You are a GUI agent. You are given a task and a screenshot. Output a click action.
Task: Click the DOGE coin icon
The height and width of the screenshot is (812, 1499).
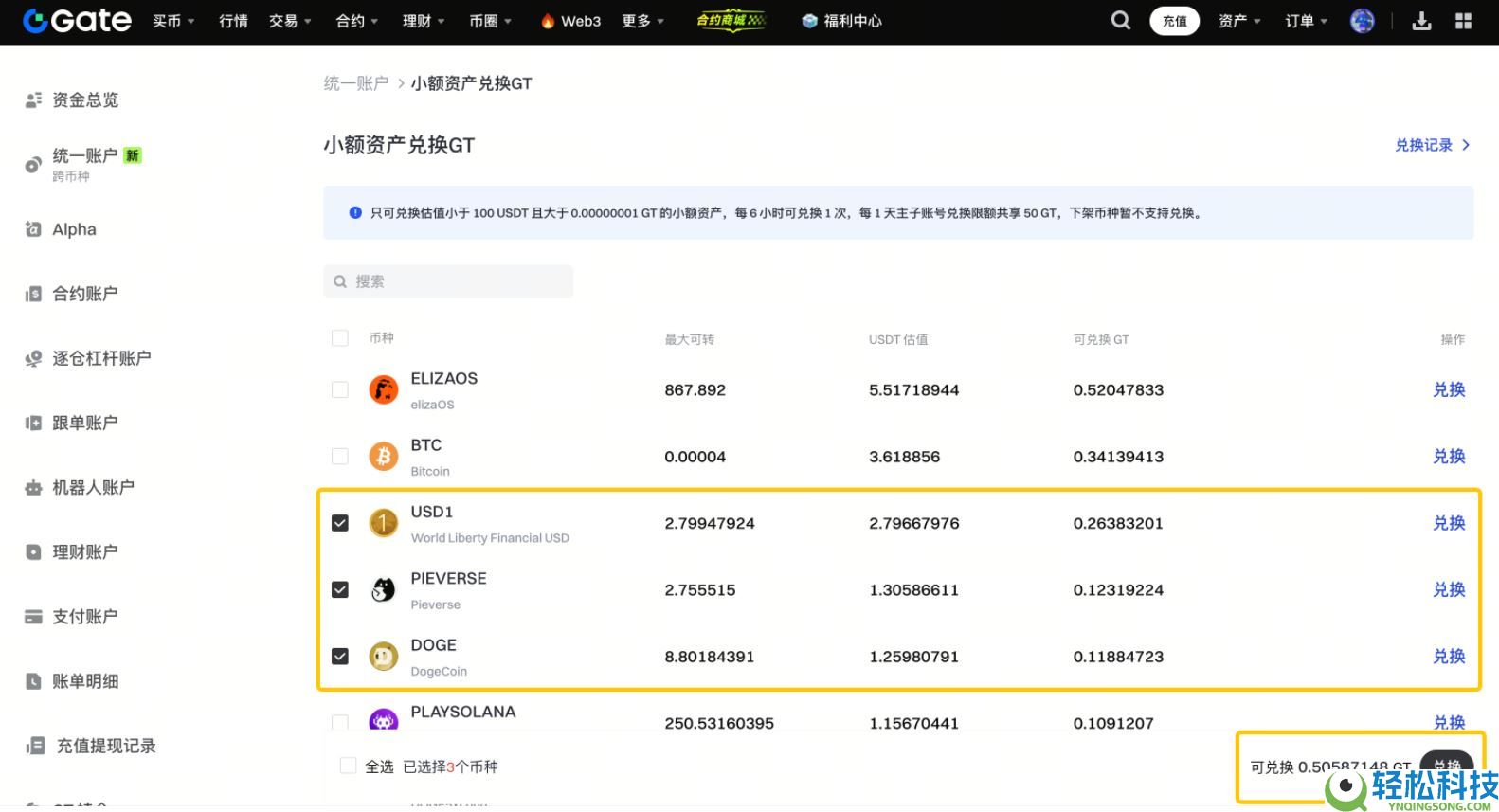point(383,657)
